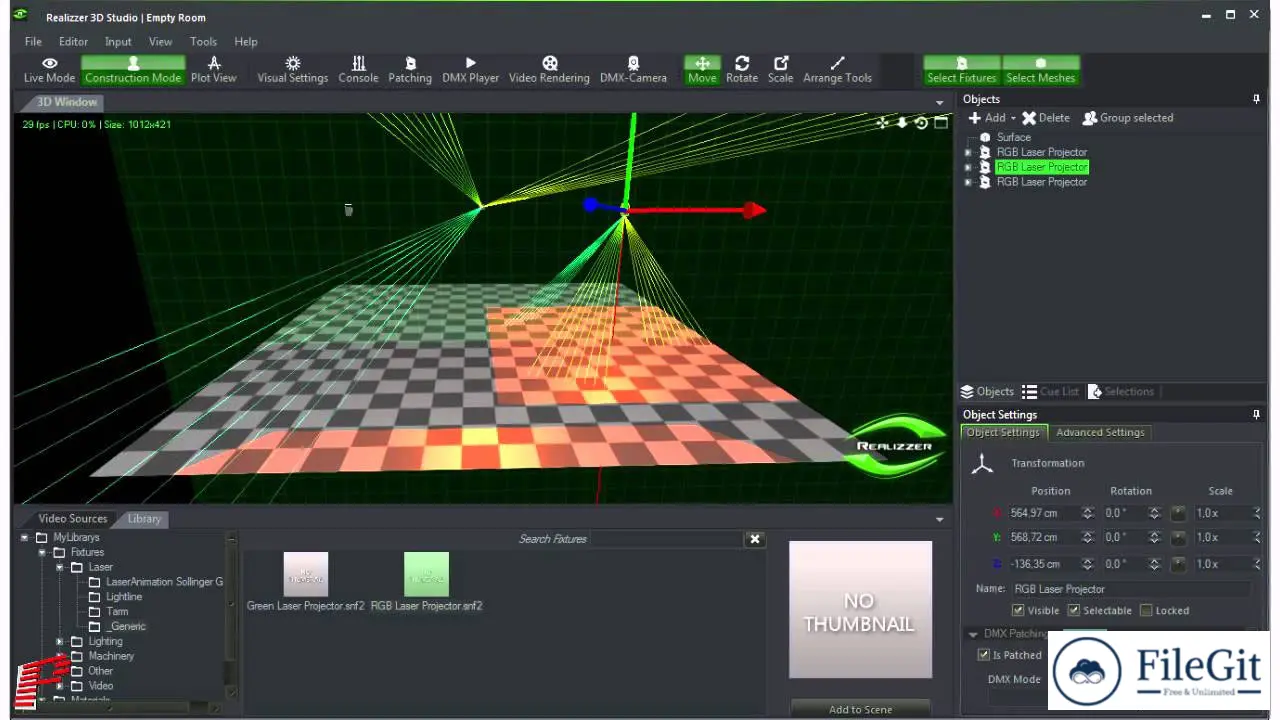Click Group selected button
The image size is (1280, 720).
click(x=1128, y=118)
